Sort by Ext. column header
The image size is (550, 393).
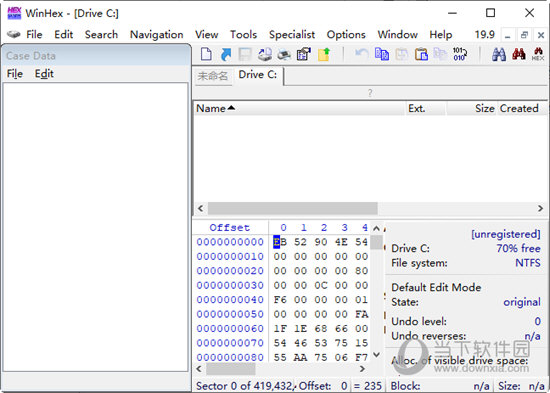click(425, 108)
